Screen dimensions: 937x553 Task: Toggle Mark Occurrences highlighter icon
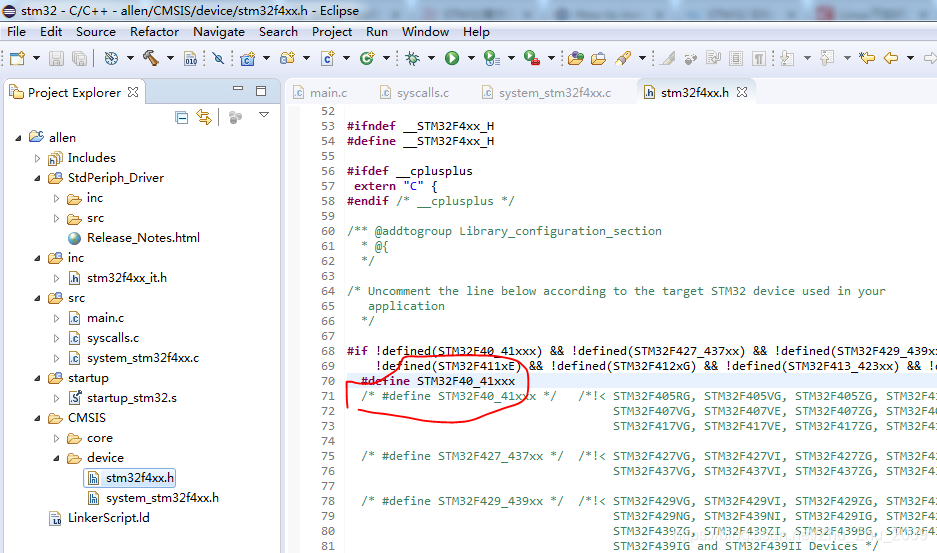pyautogui.click(x=668, y=58)
